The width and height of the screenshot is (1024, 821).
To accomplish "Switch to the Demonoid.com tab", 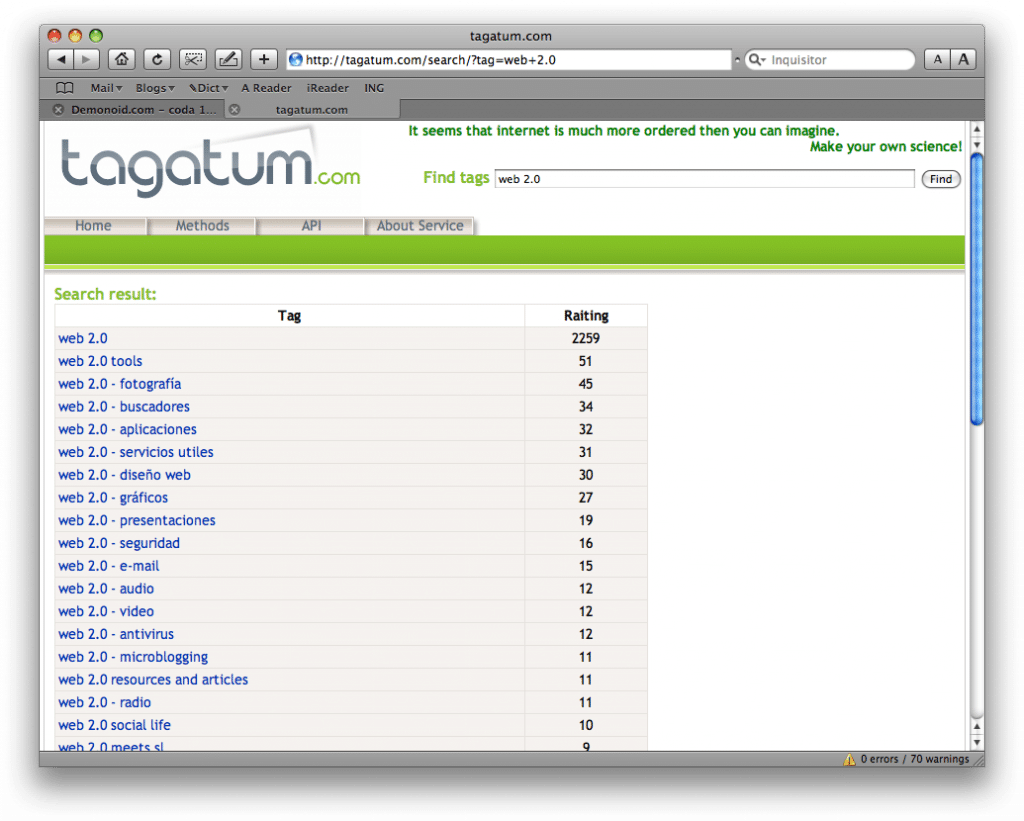I will pyautogui.click(x=143, y=110).
